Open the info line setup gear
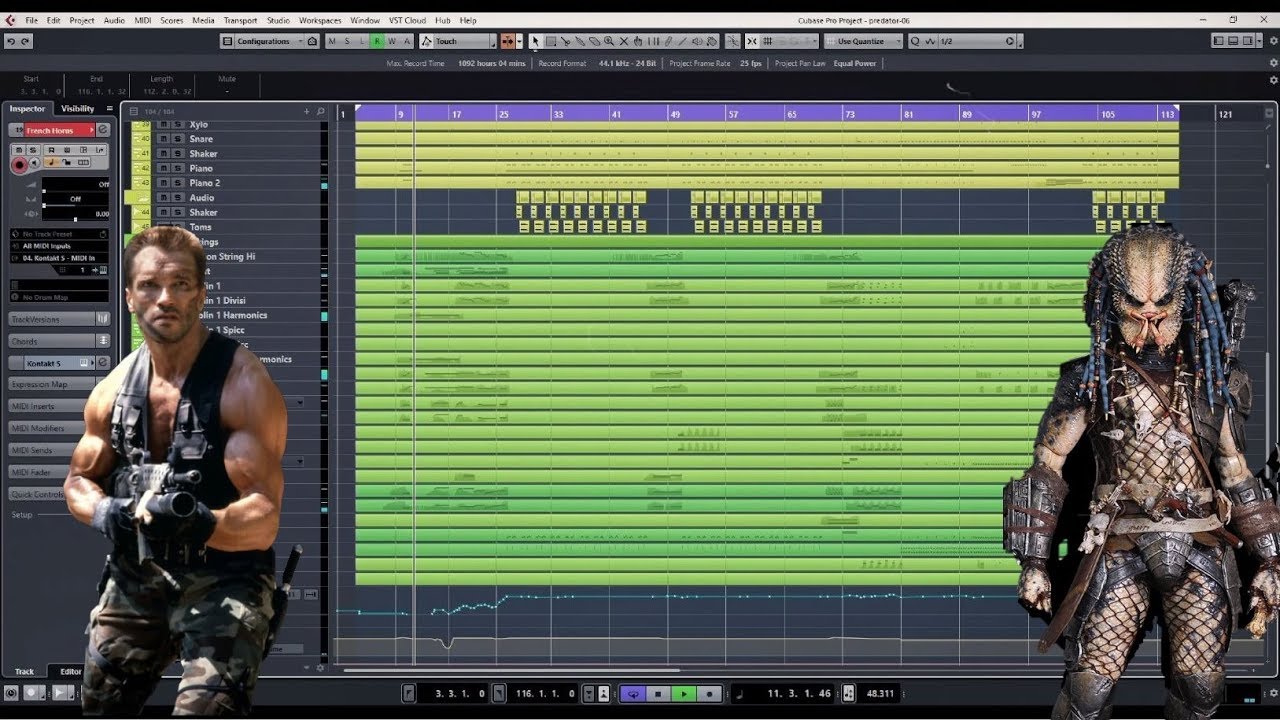This screenshot has width=1280, height=720. click(x=1273, y=79)
